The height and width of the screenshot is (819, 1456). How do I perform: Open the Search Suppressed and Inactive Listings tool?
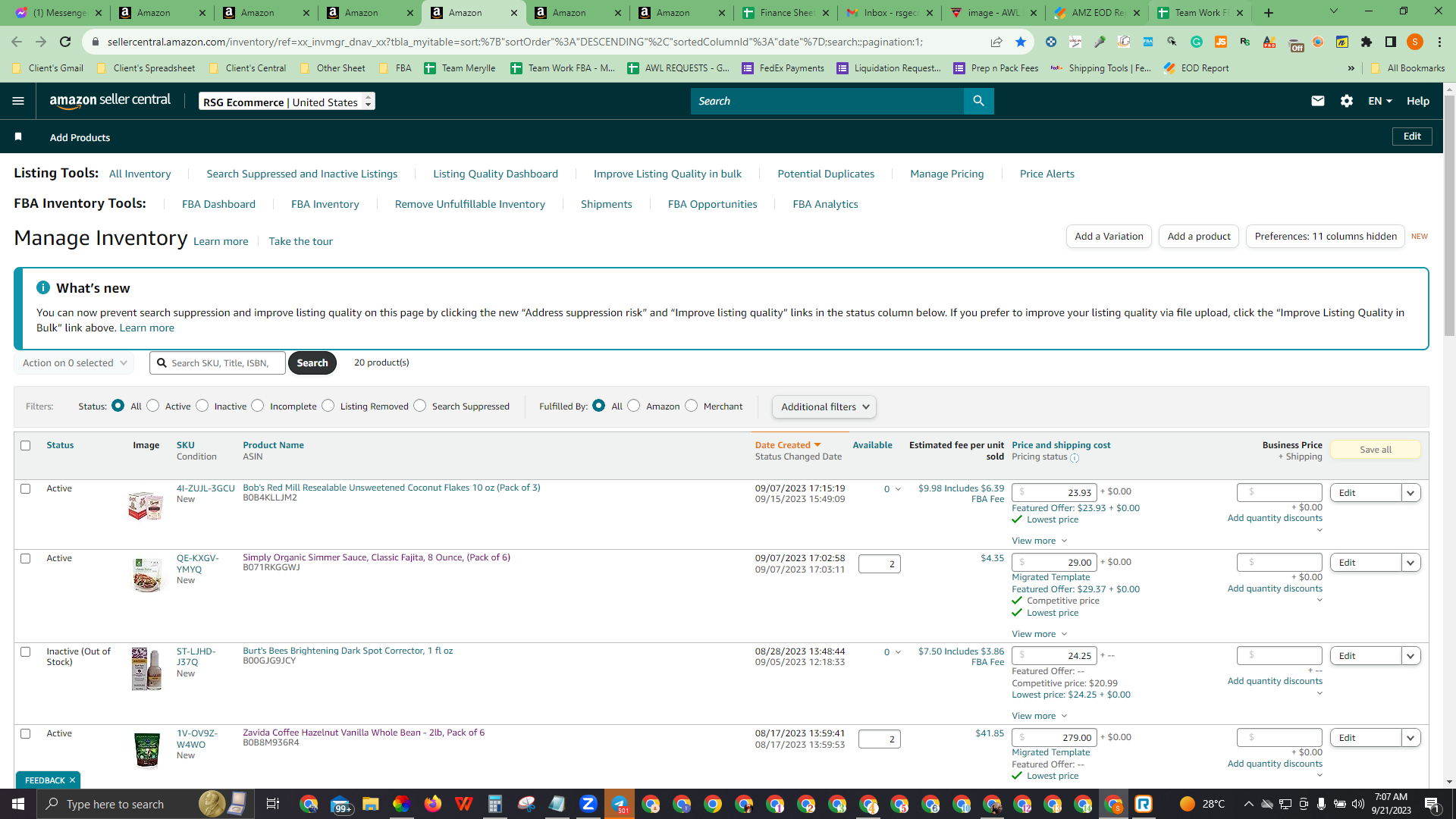coord(302,174)
